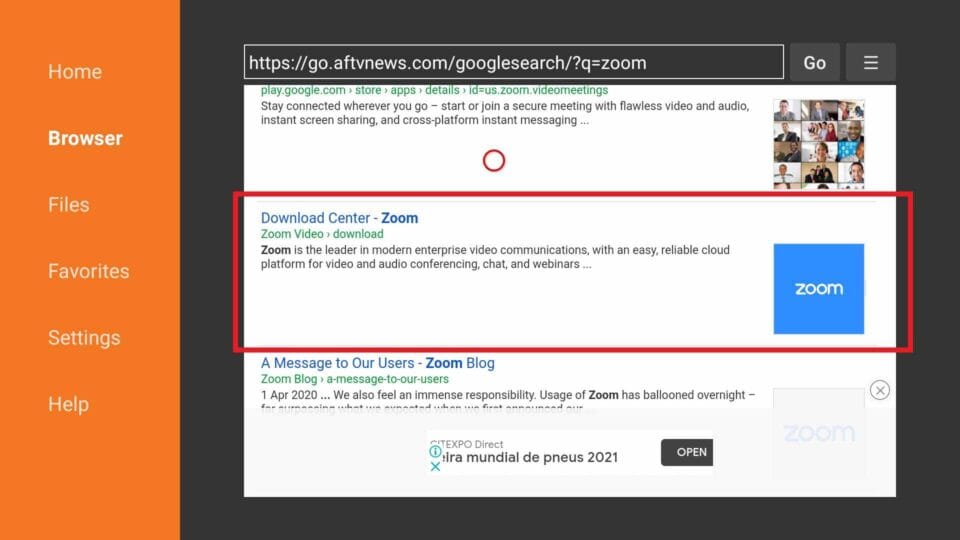Click the video meeting people thumbnail
This screenshot has height=540, width=960.
819,144
